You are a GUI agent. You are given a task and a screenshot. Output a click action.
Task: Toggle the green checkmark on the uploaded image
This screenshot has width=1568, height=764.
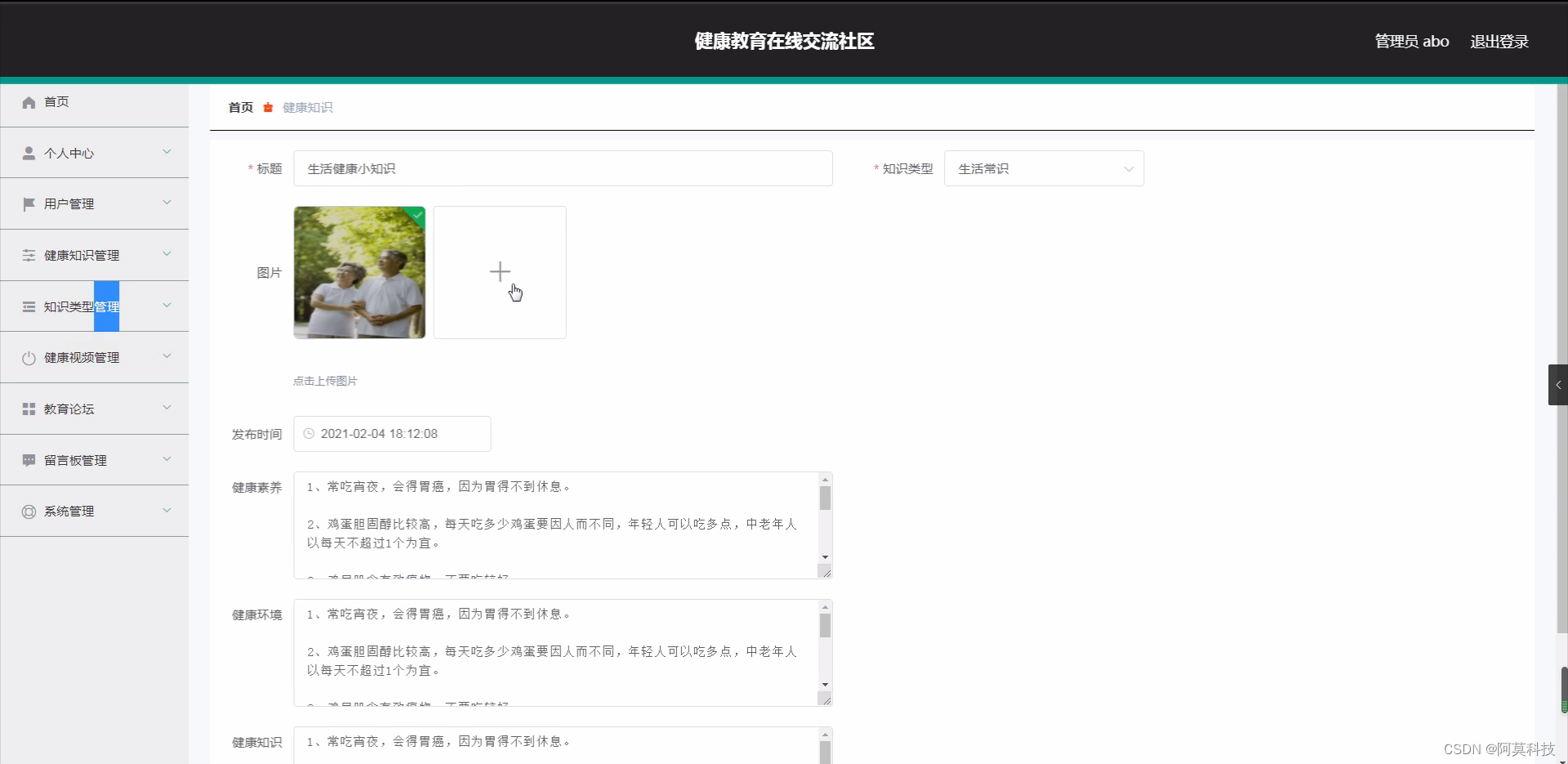tap(416, 216)
